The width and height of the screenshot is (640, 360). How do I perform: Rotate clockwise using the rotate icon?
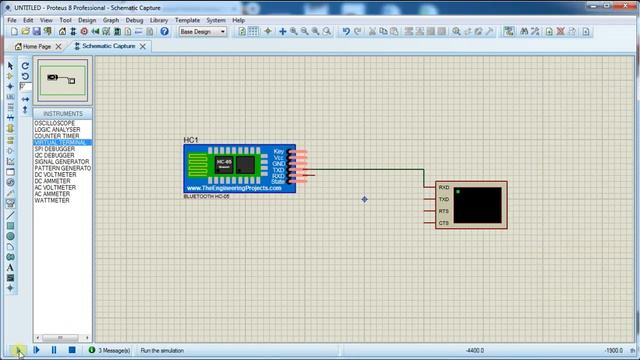(x=25, y=66)
